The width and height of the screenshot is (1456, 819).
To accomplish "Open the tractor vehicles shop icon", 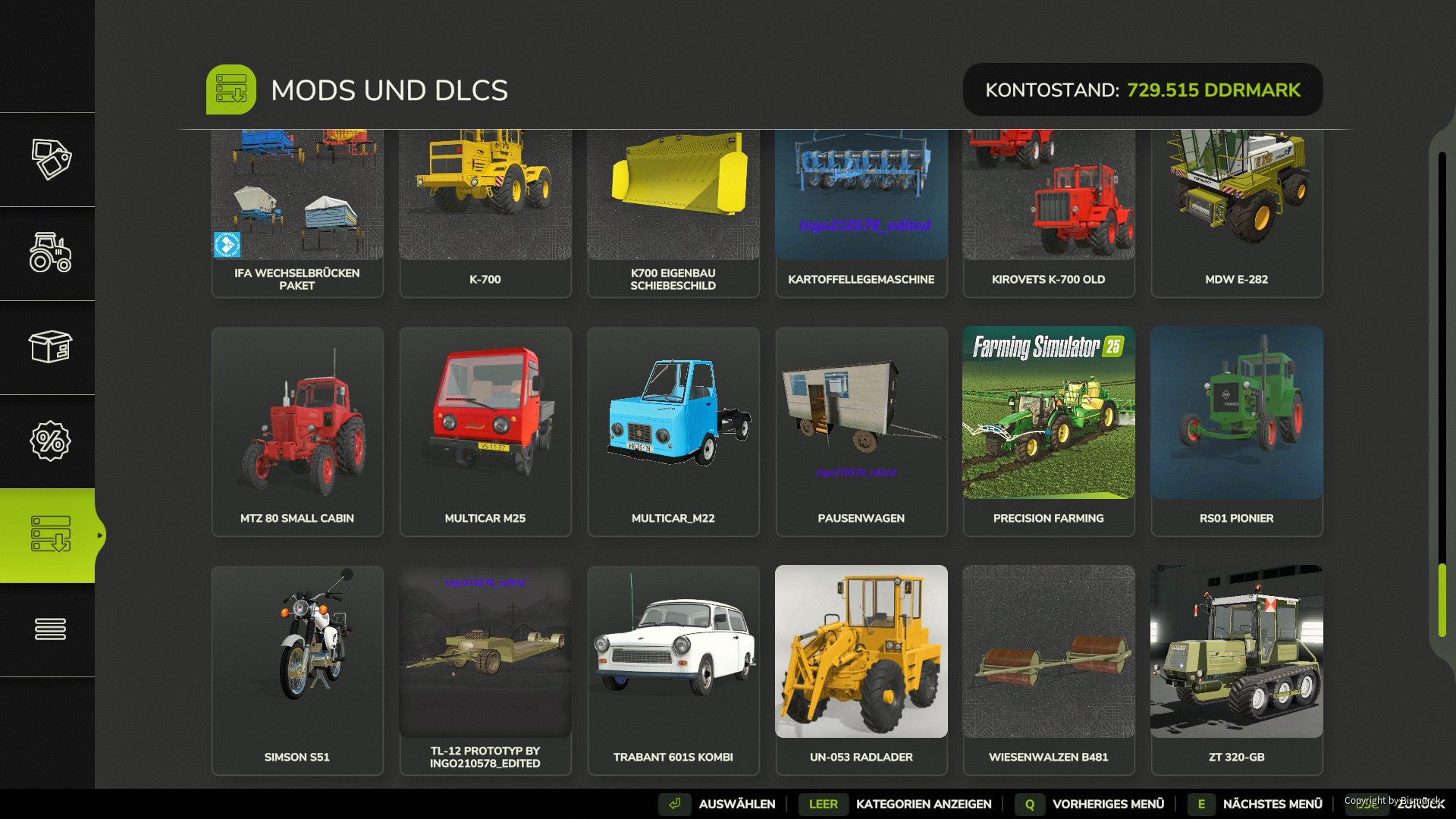I will (x=50, y=253).
